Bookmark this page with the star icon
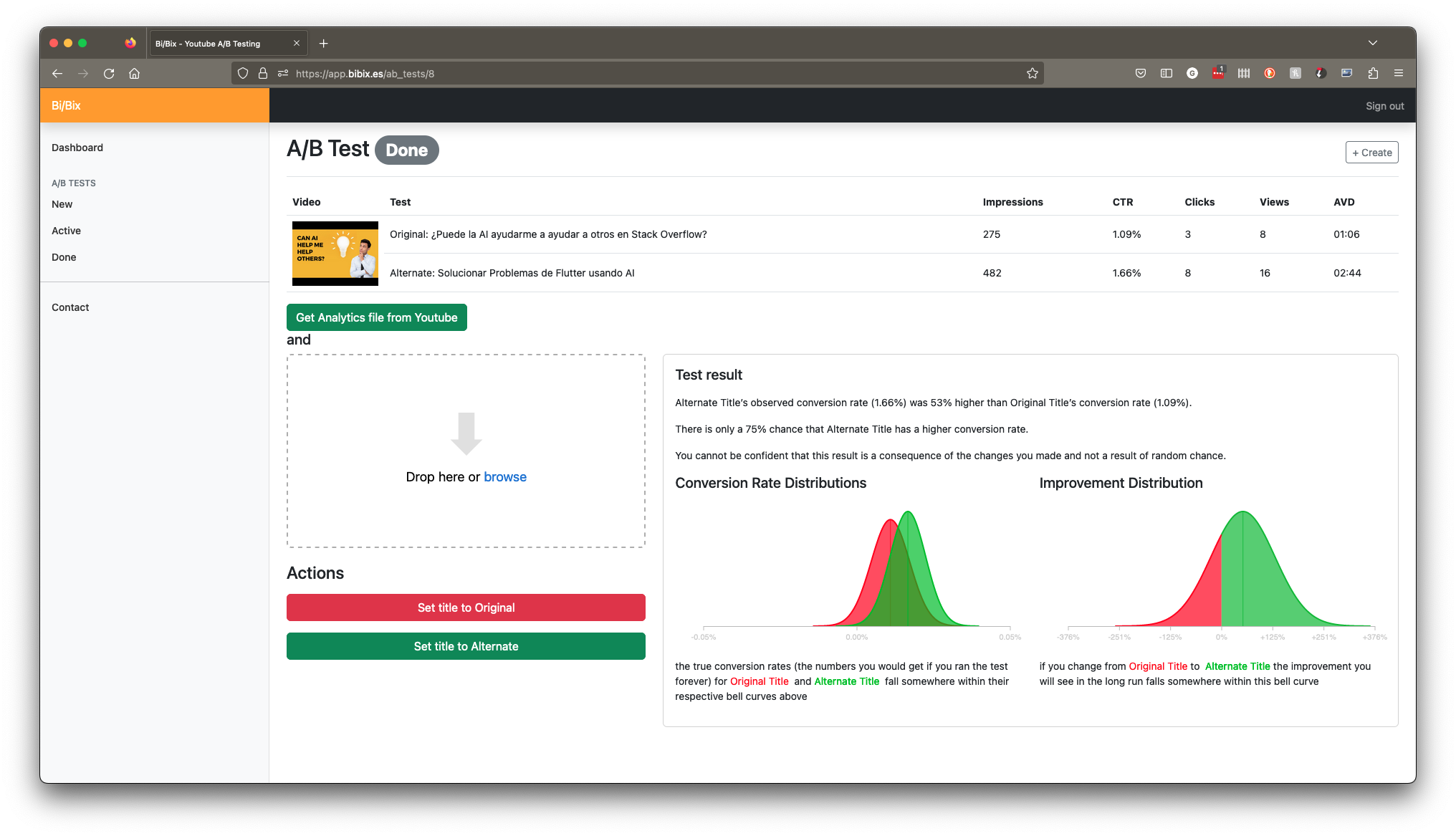This screenshot has height=836, width=1456. (1033, 73)
